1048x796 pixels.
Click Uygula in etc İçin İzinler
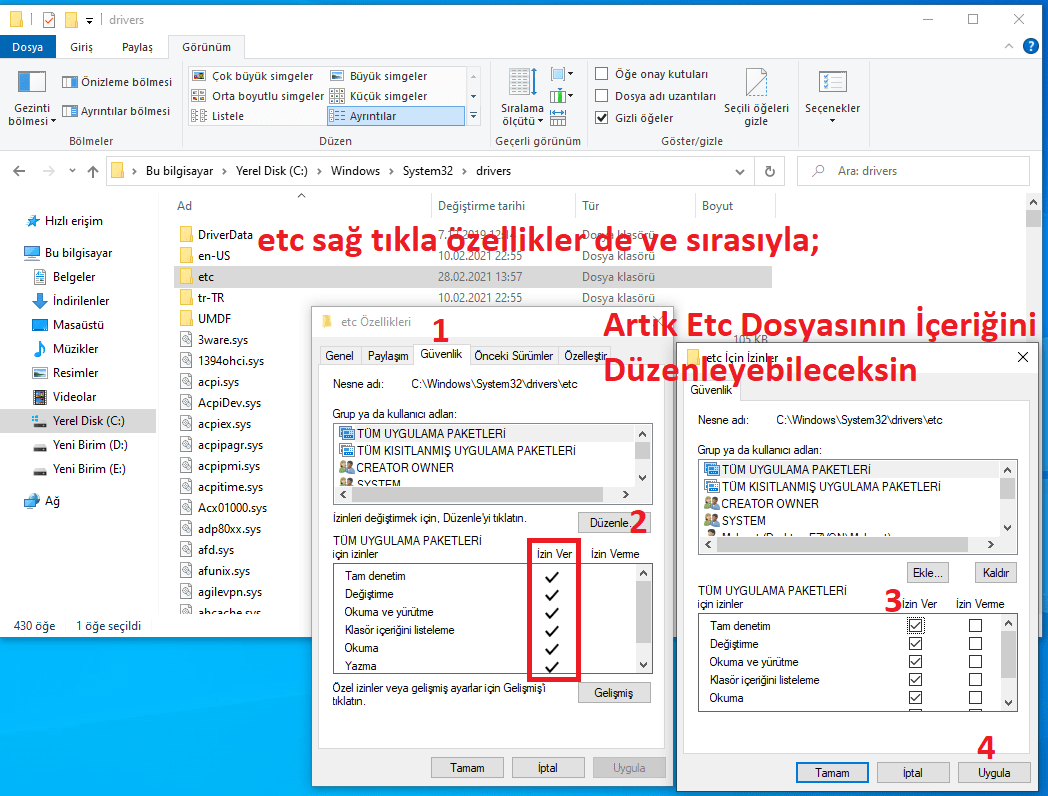coord(994,773)
